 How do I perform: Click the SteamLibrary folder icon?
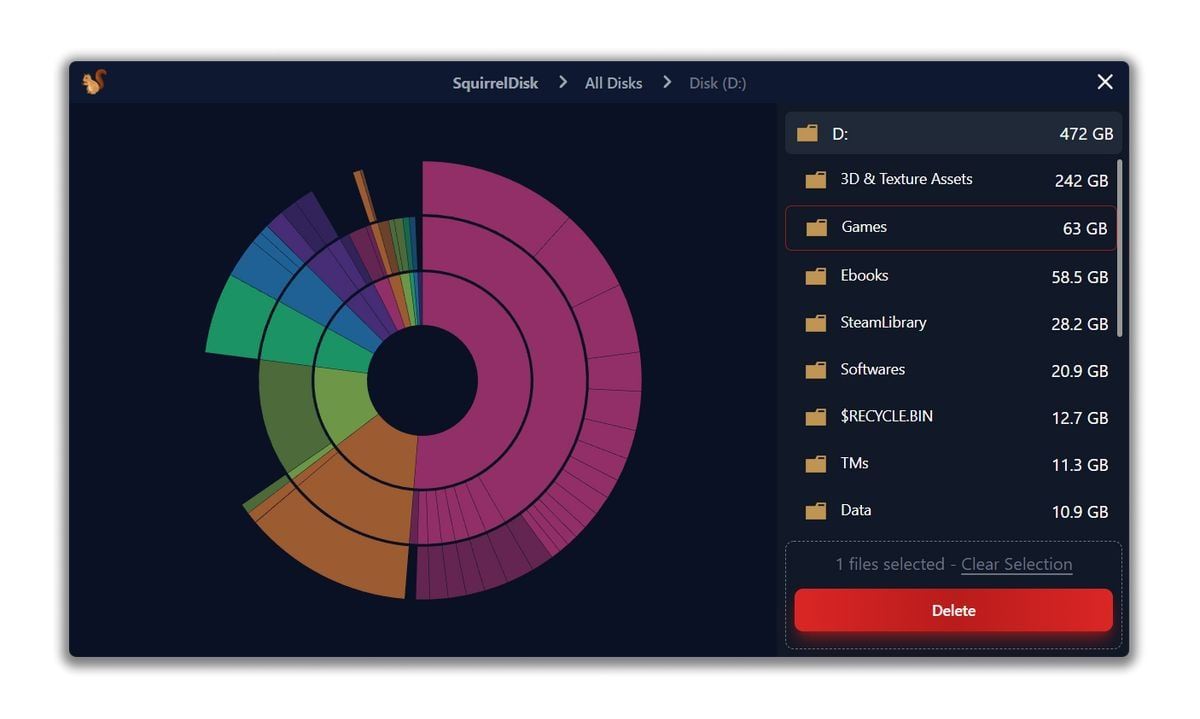[816, 323]
